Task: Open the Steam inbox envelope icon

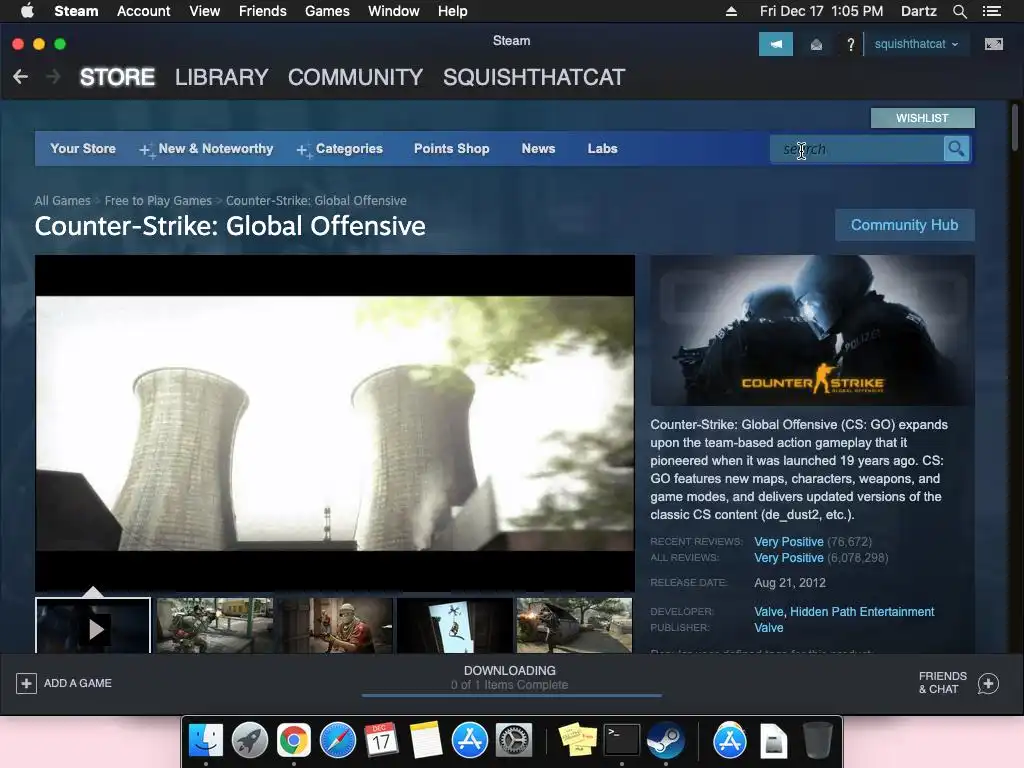Action: (x=816, y=44)
